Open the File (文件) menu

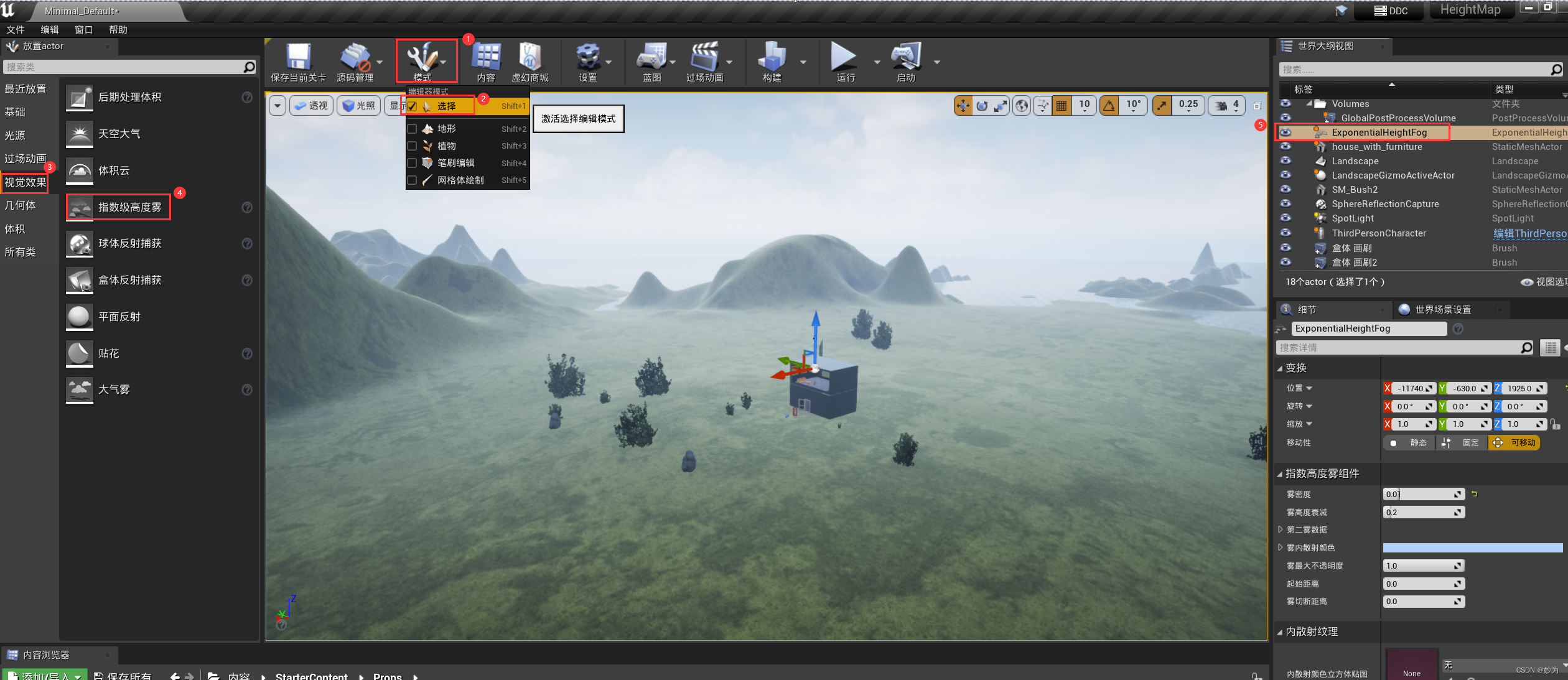(x=16, y=30)
